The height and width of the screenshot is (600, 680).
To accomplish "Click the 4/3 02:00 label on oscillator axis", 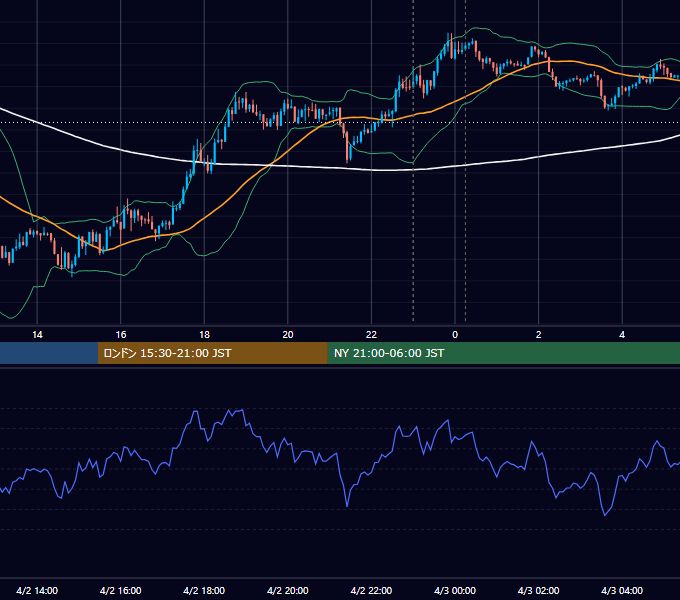I will (x=538, y=590).
